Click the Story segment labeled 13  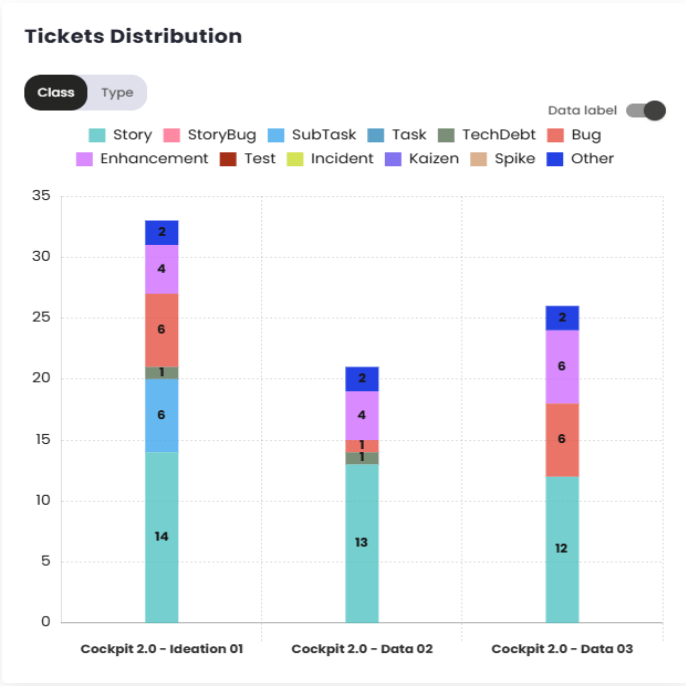point(362,543)
